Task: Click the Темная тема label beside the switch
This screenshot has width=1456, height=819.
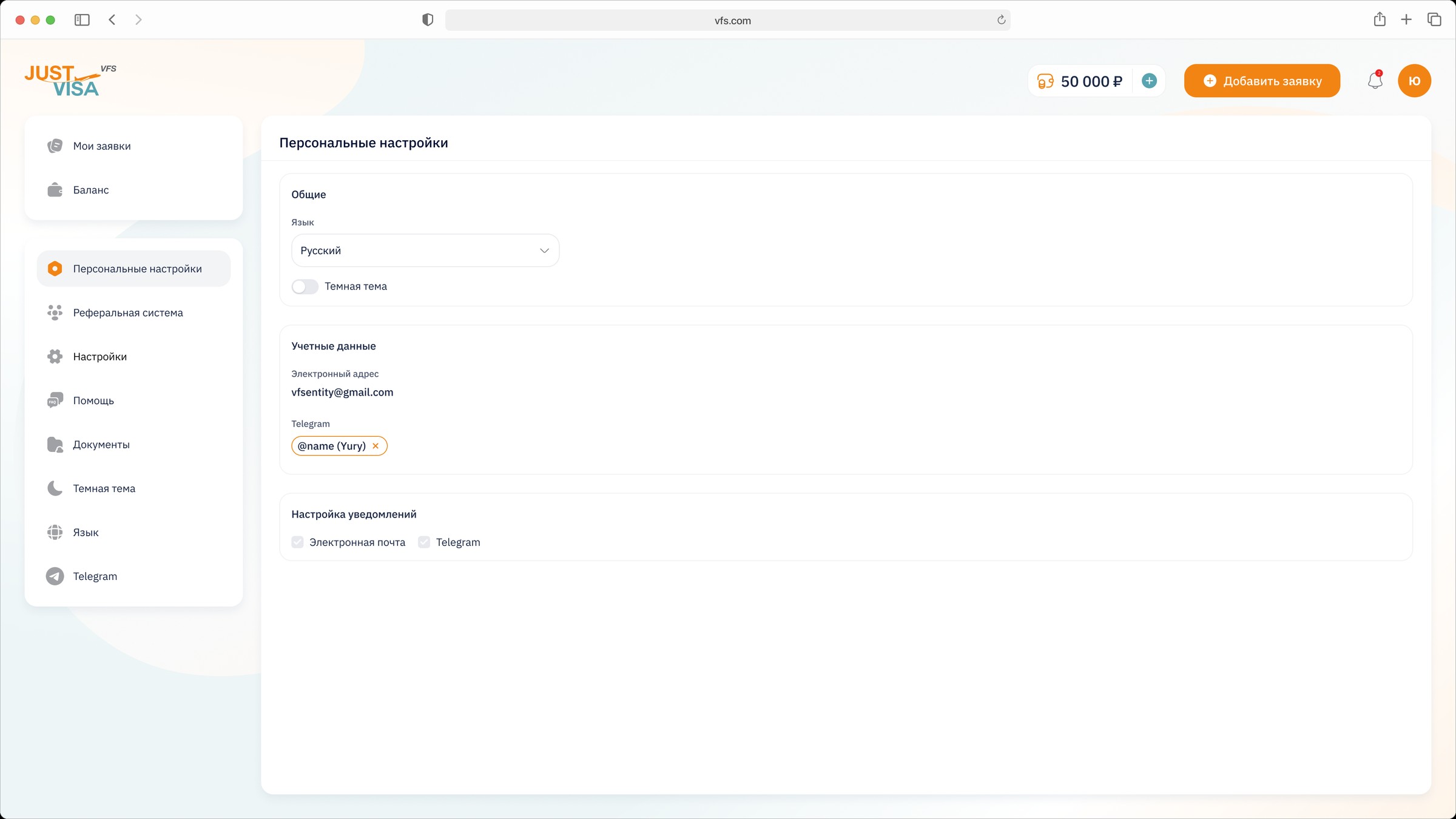Action: [356, 286]
